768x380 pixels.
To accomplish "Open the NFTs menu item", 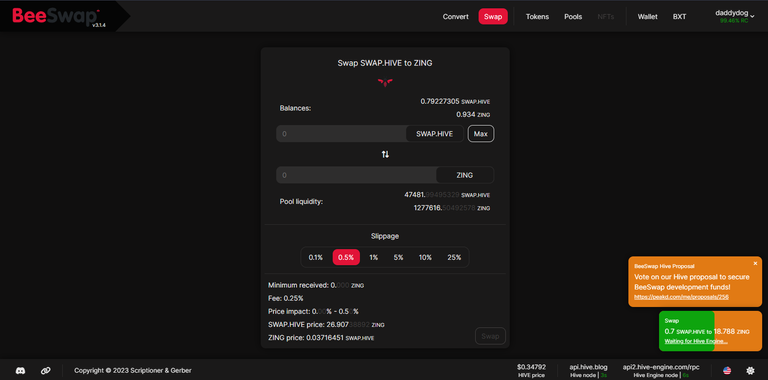I will coord(605,17).
